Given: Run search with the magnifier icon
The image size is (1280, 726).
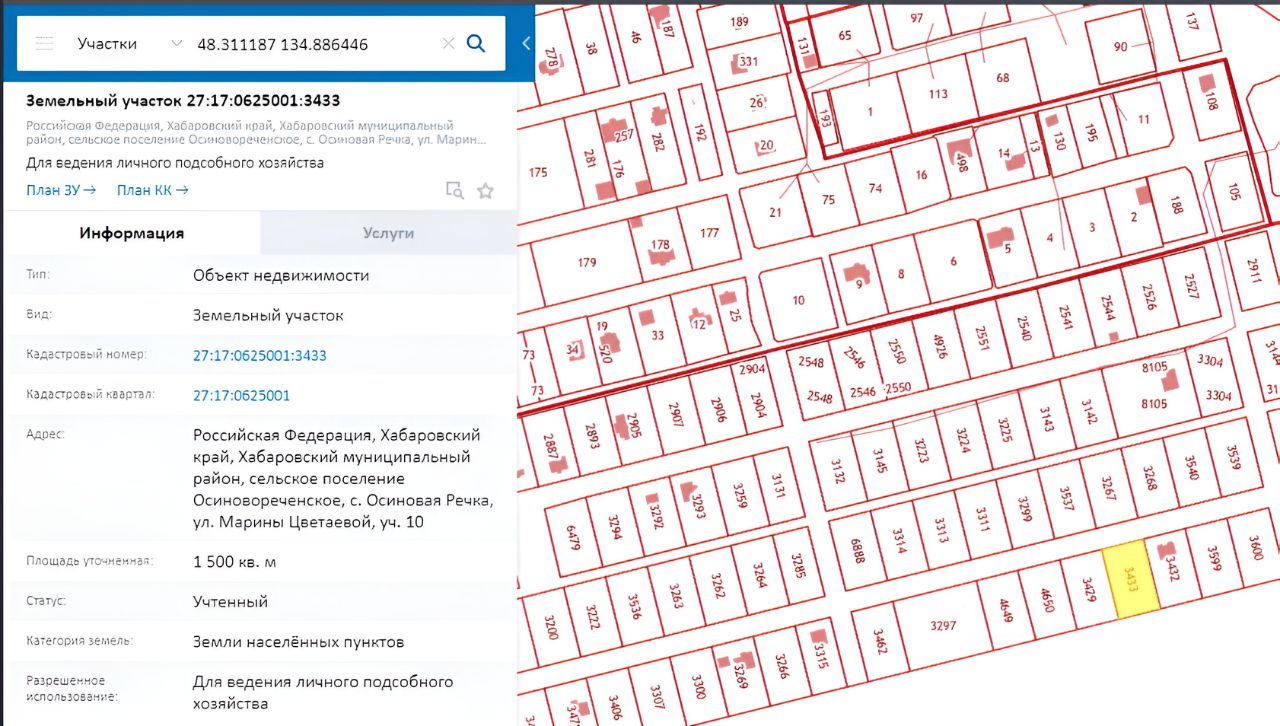Looking at the screenshot, I should (476, 44).
